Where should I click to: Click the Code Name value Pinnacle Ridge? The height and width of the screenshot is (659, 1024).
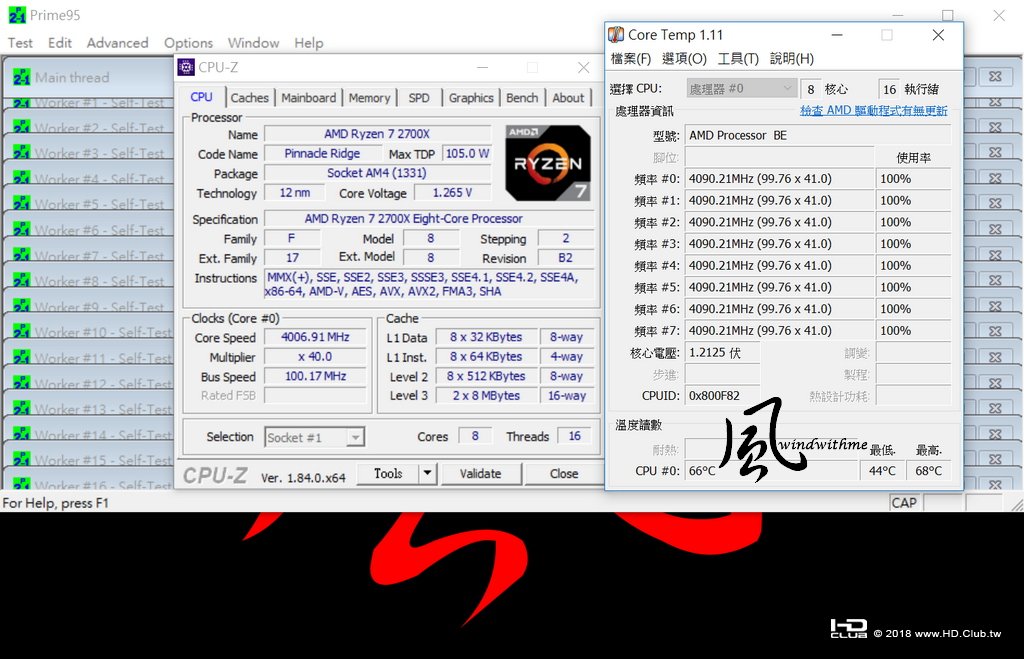322,153
